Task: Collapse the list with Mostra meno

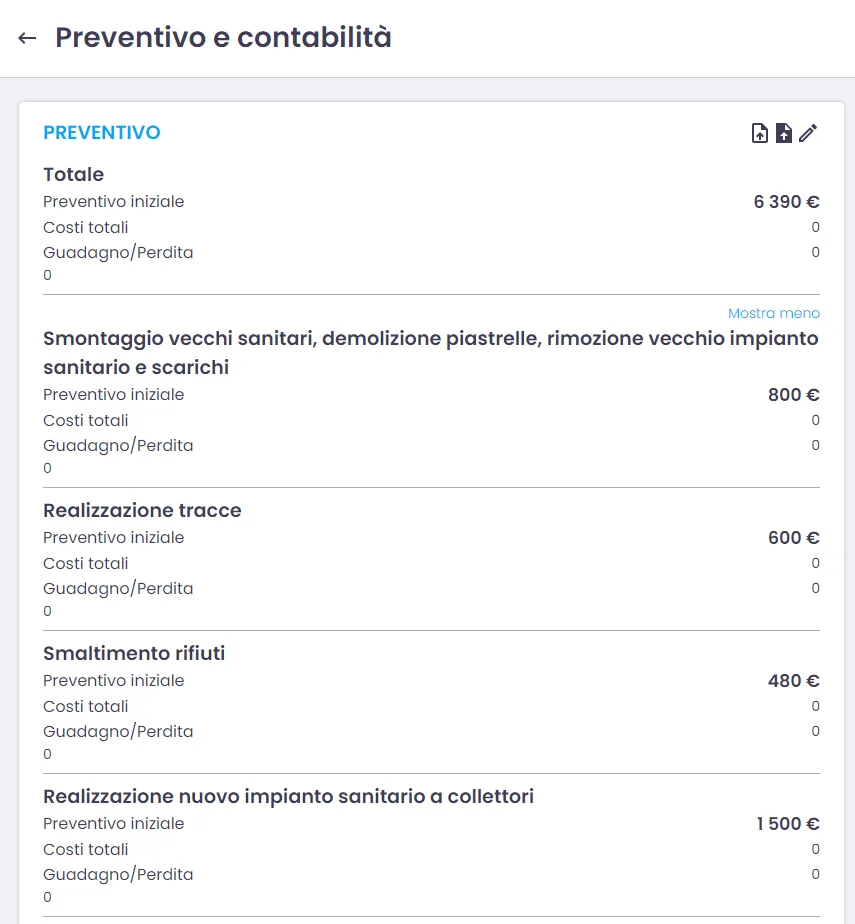Action: [773, 313]
